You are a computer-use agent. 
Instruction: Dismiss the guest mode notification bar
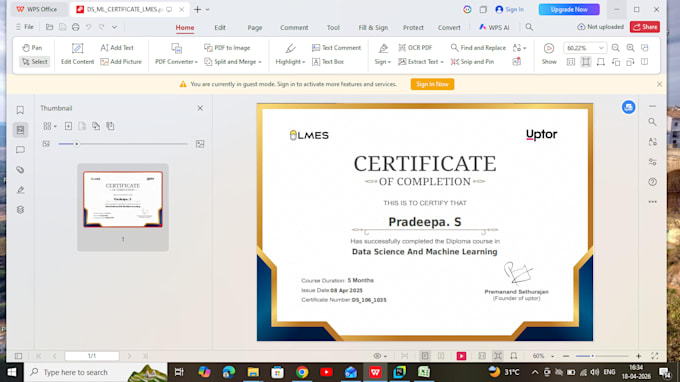[659, 84]
